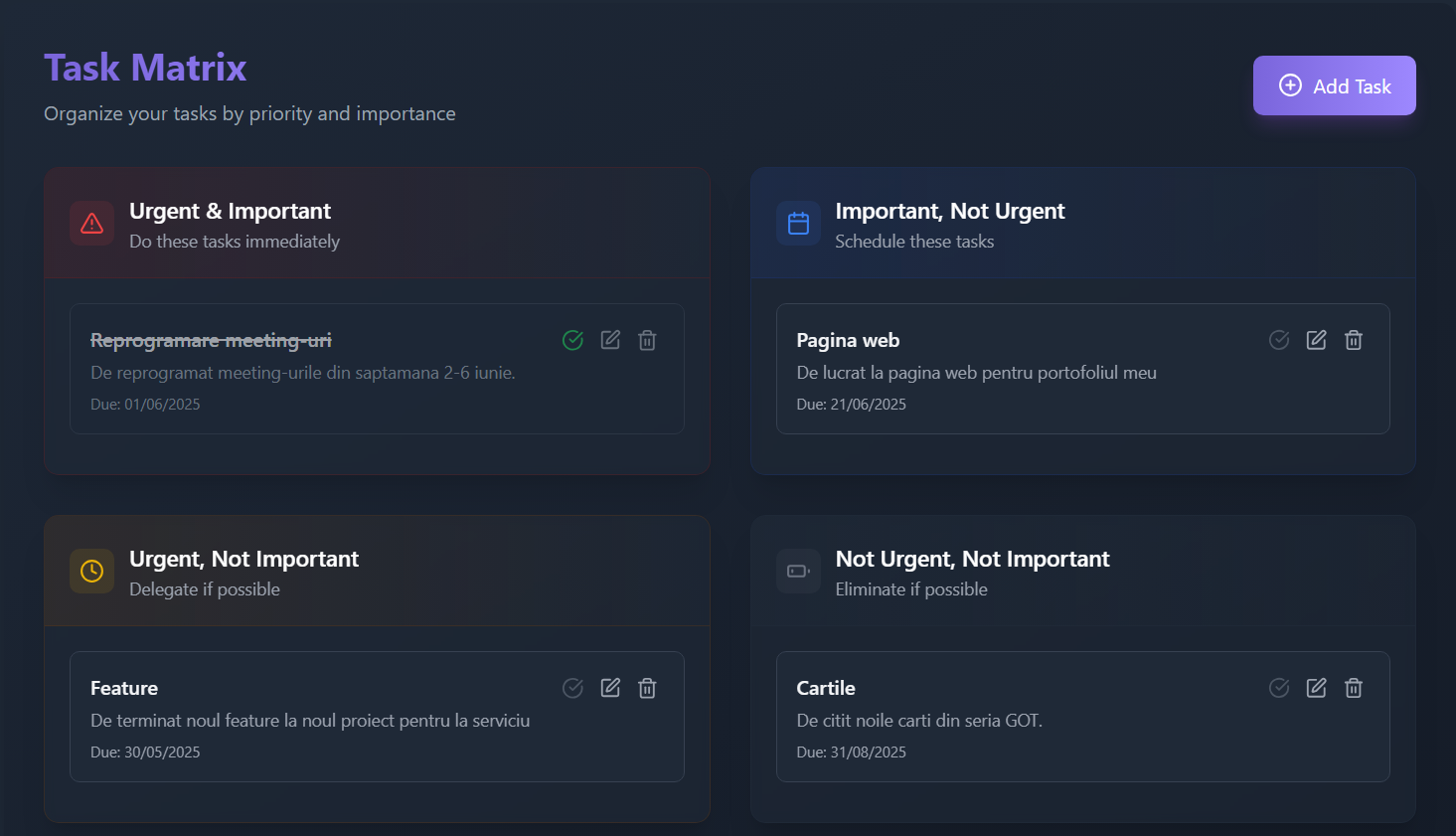Select the Task Matrix title
The width and height of the screenshot is (1456, 836).
click(x=145, y=68)
